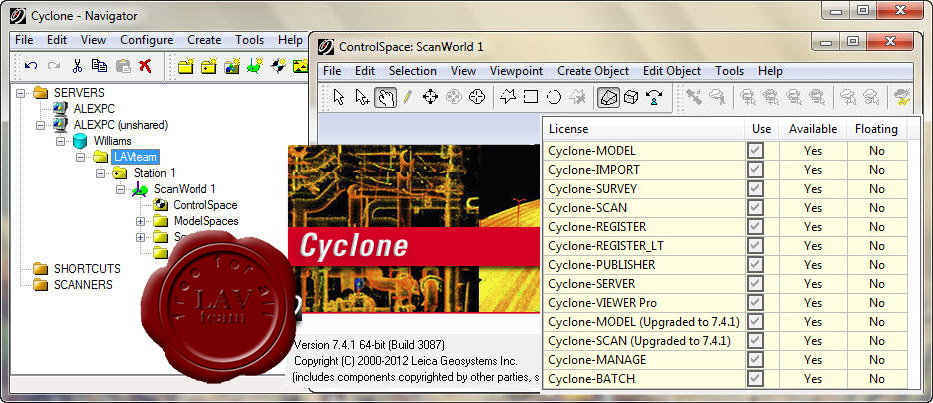Viewport: 933px width, 403px height.
Task: Select the polygonal fence tool
Action: coord(508,97)
